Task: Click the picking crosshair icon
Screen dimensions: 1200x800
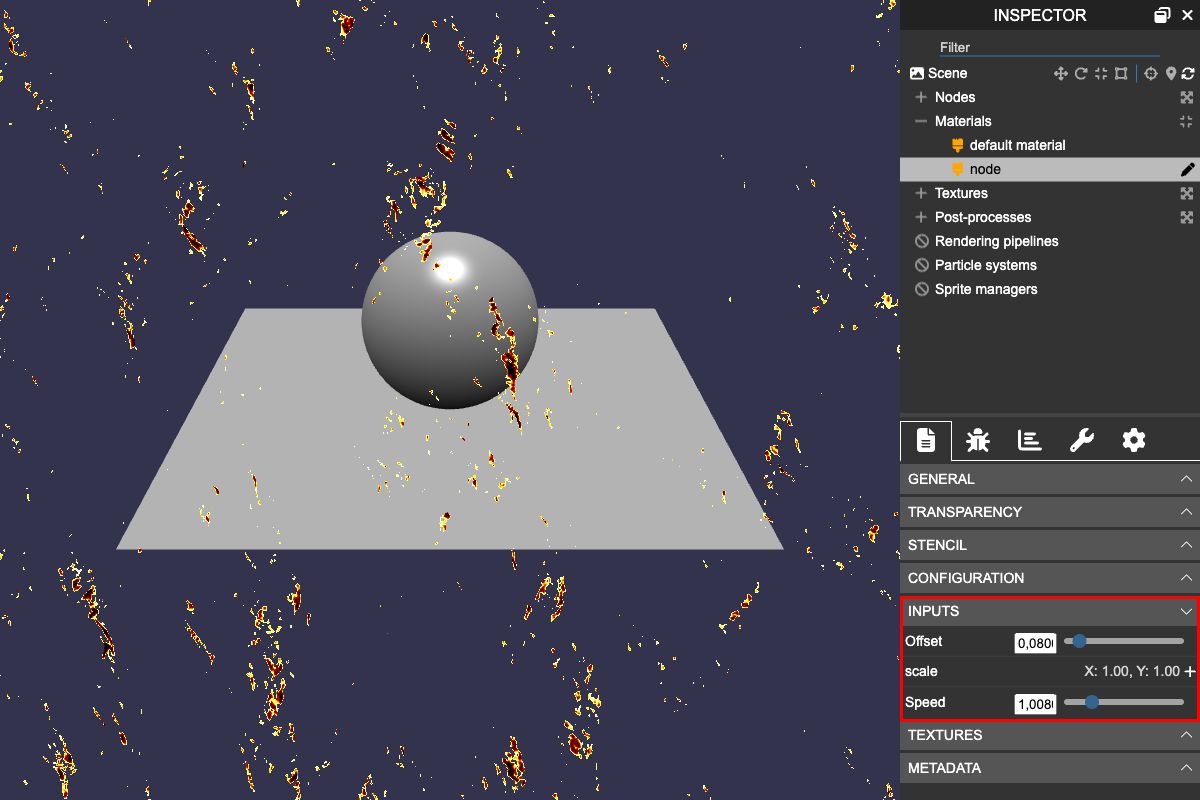Action: (1150, 73)
